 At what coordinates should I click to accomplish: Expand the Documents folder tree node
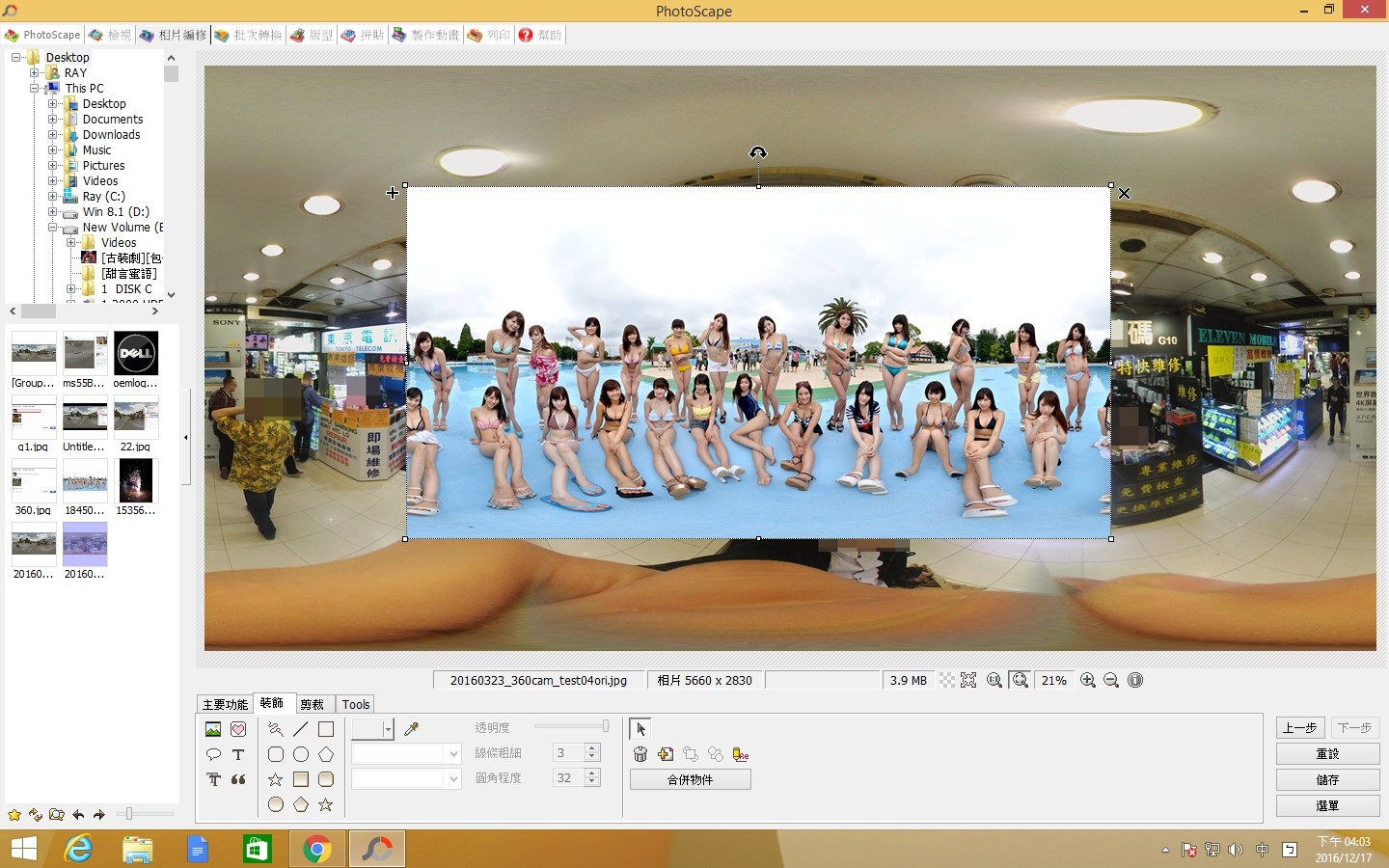click(53, 120)
